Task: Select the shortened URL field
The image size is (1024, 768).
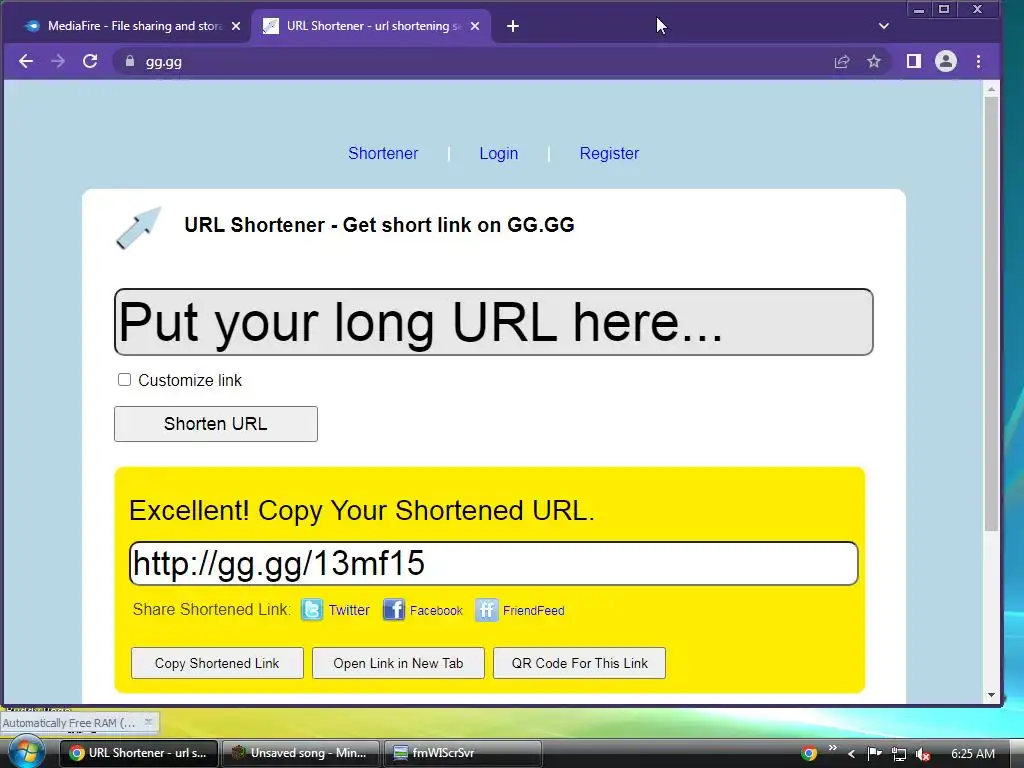Action: 494,563
